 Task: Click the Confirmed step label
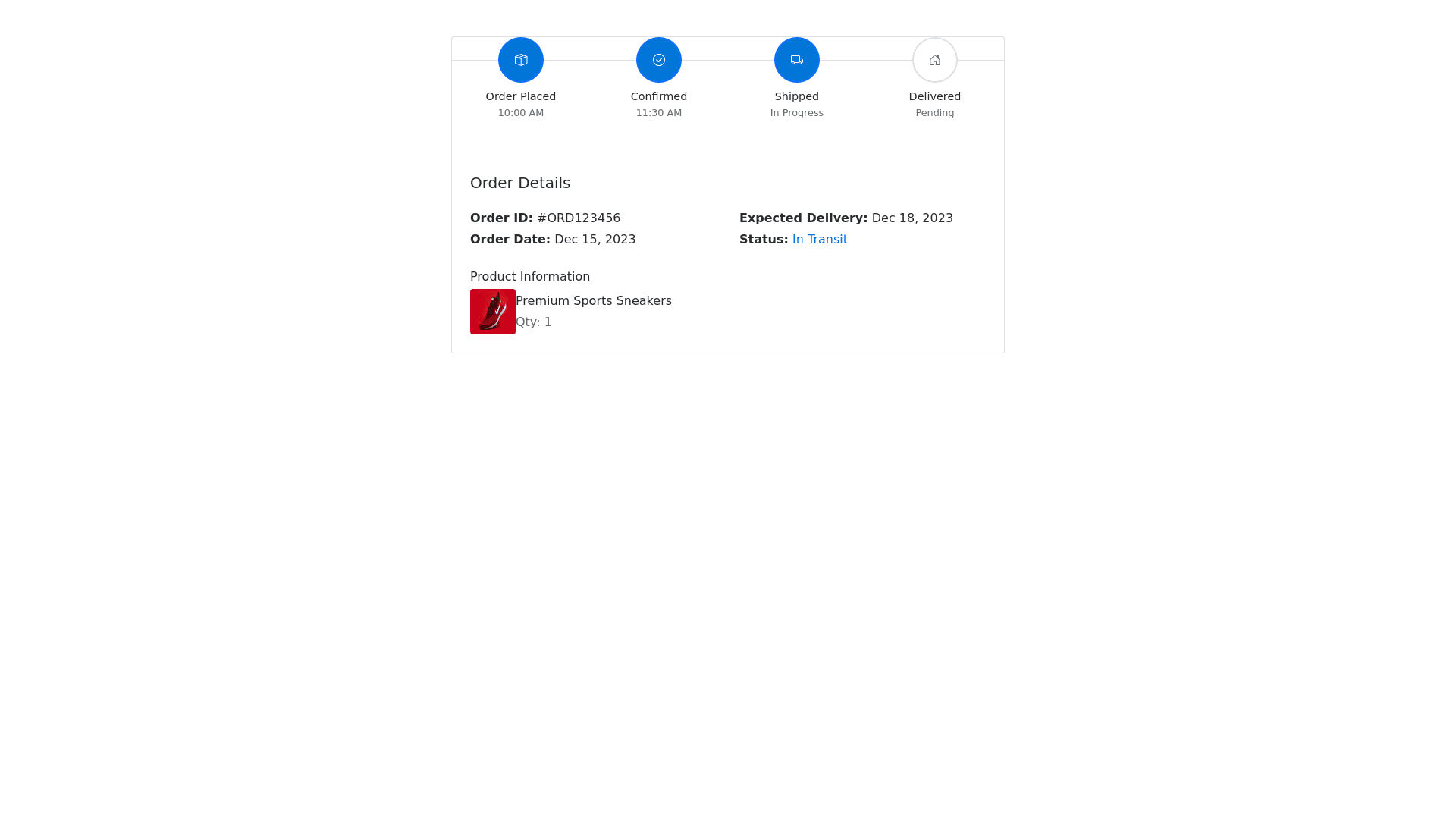click(659, 96)
